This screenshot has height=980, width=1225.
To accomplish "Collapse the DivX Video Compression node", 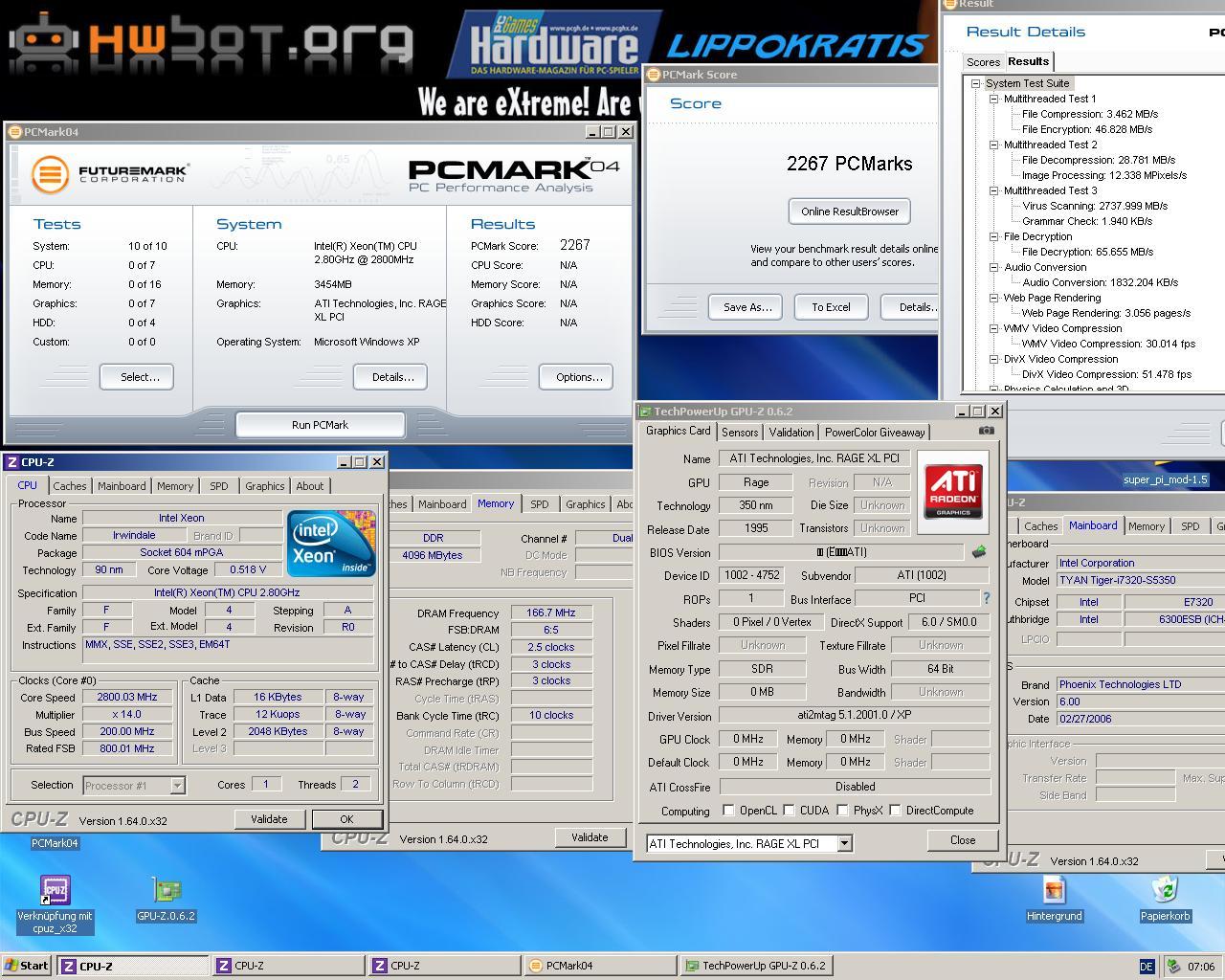I will [993, 359].
